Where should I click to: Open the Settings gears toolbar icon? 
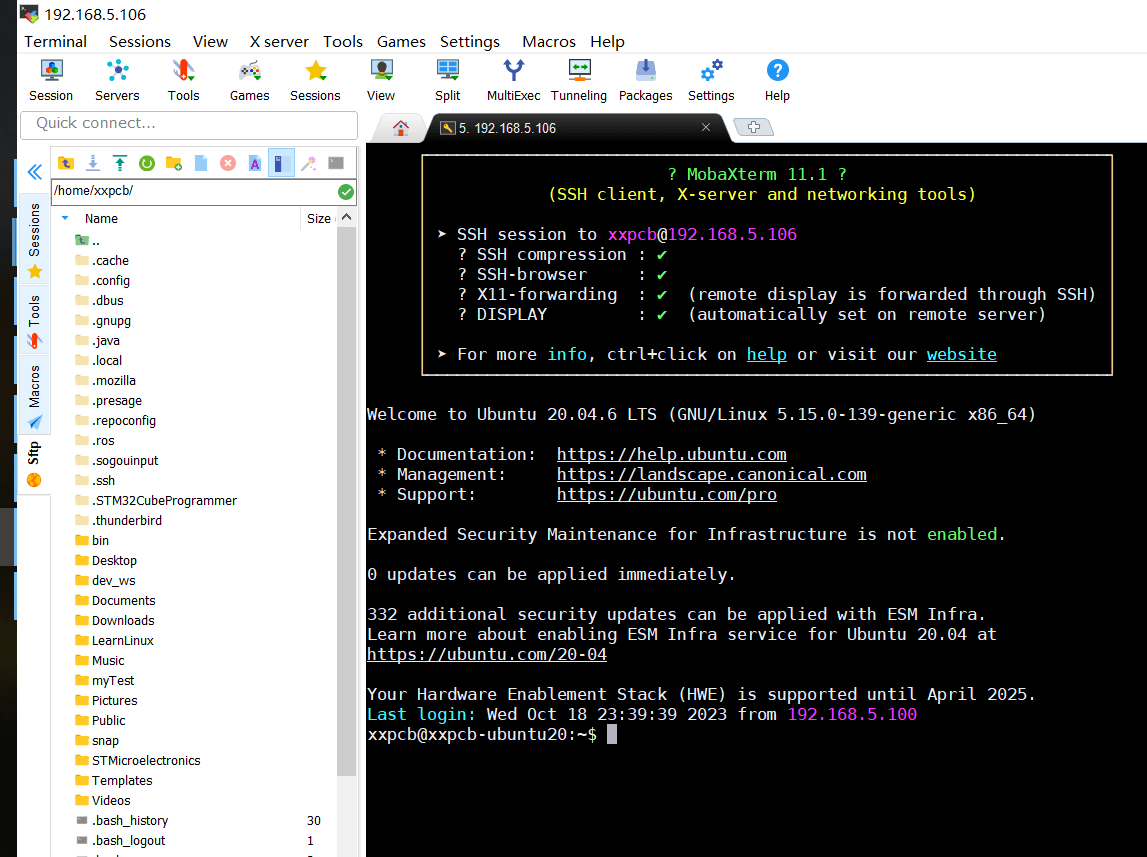(711, 80)
